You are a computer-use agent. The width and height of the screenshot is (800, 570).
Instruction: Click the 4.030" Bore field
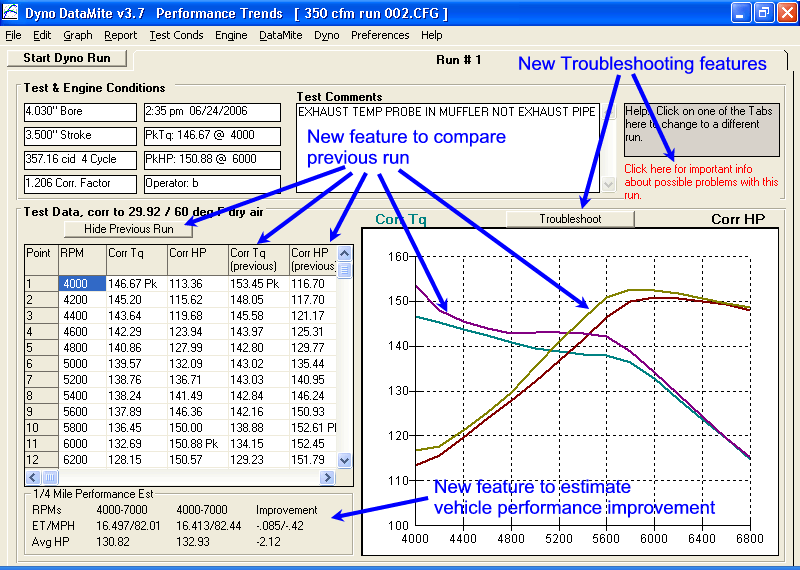tap(80, 112)
